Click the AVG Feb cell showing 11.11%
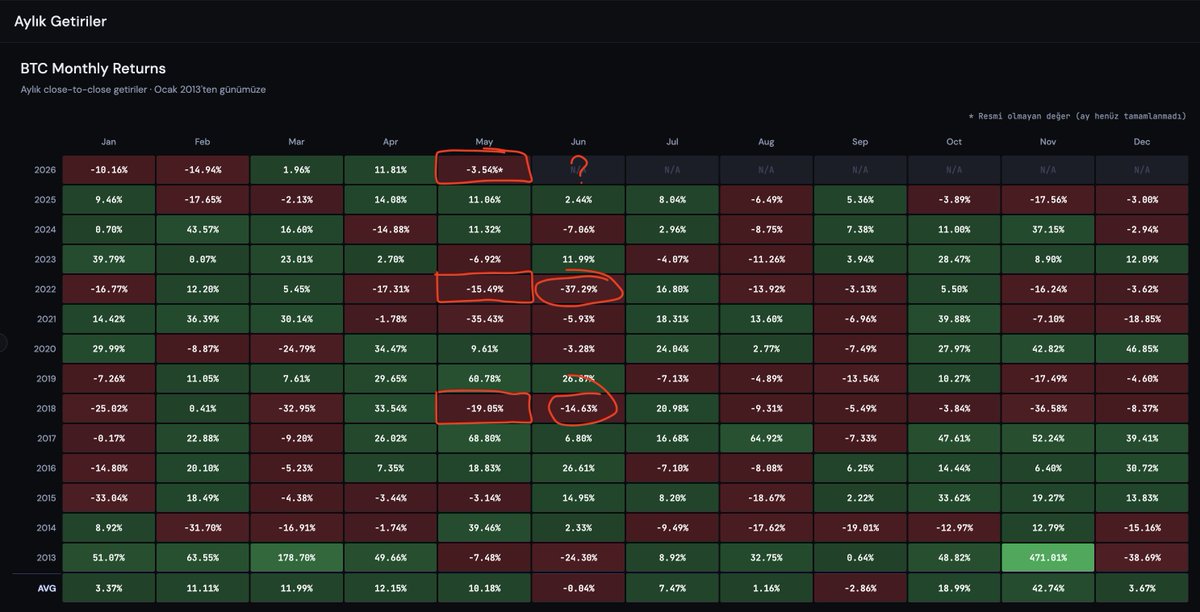1200x612 pixels. pyautogui.click(x=202, y=589)
